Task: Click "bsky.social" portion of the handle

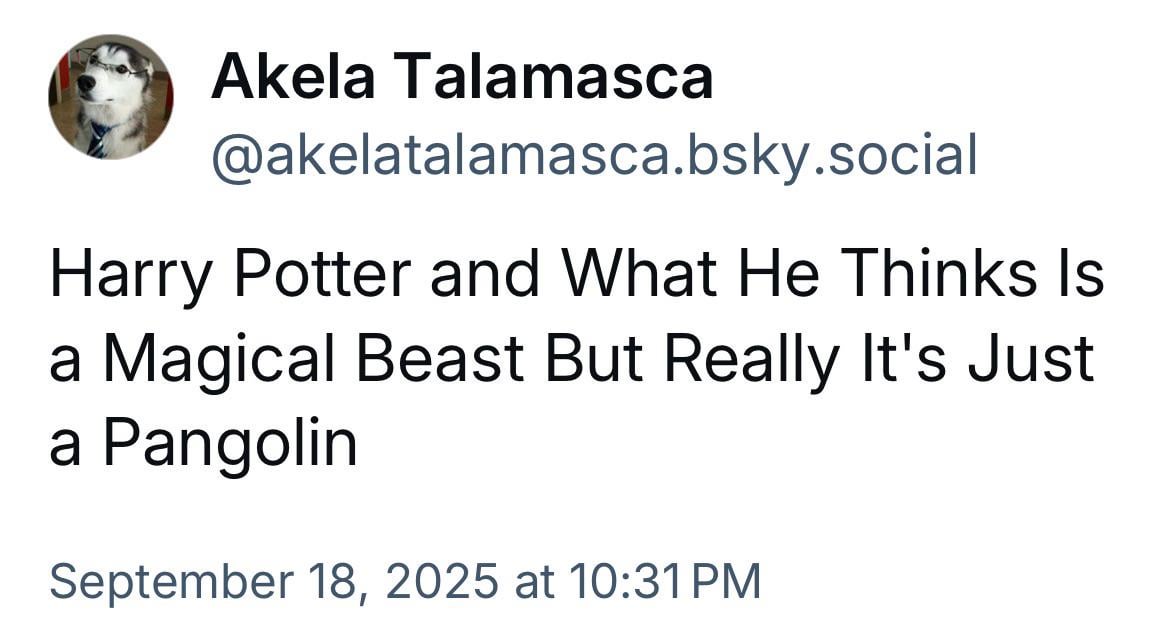Action: click(x=832, y=156)
